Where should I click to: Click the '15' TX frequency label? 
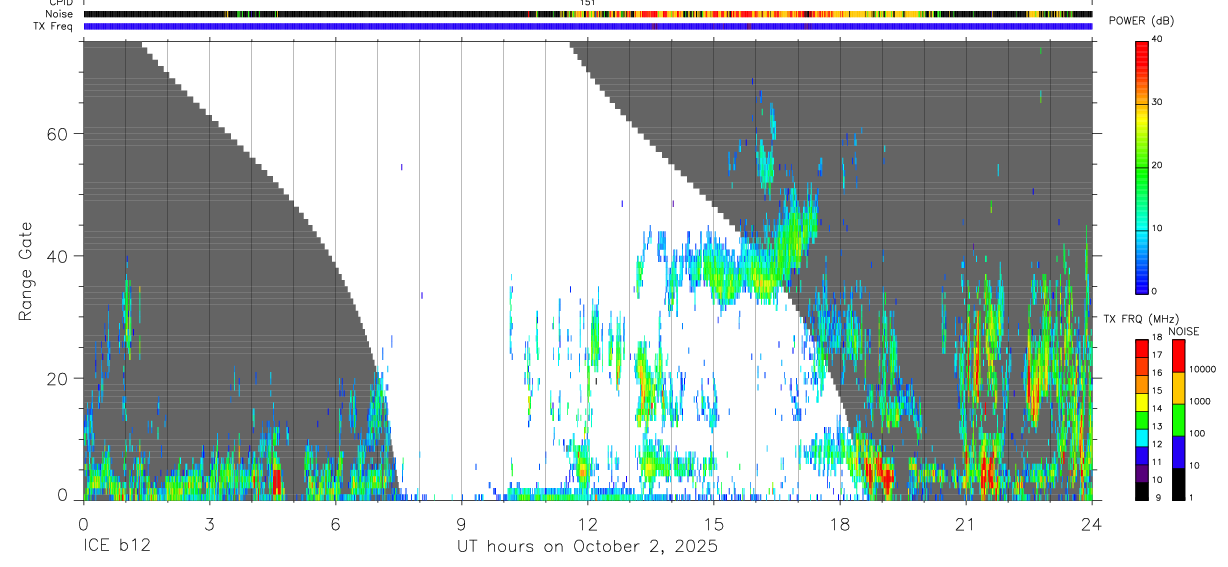coord(1157,391)
